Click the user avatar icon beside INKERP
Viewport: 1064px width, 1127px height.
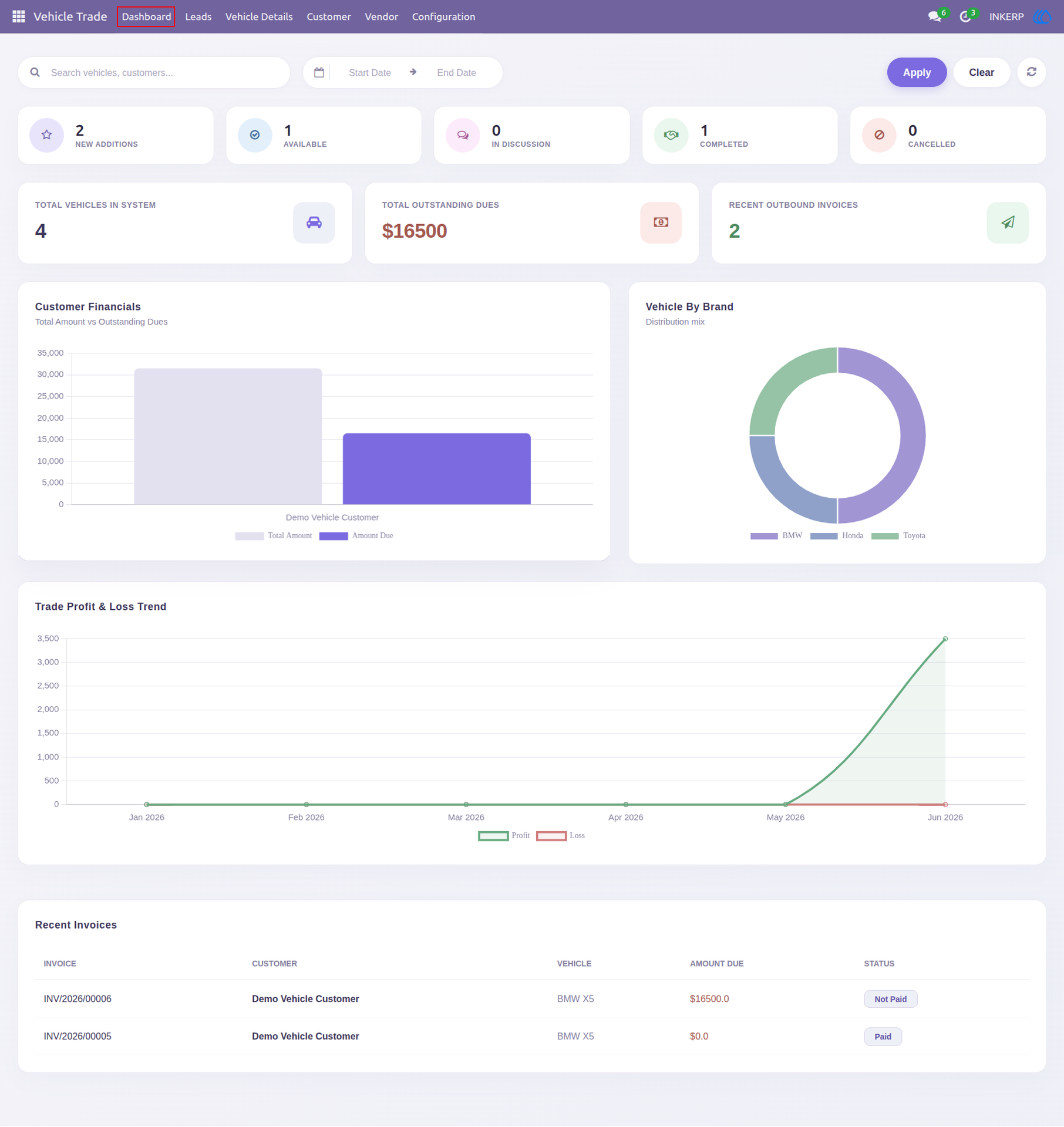(x=1042, y=16)
